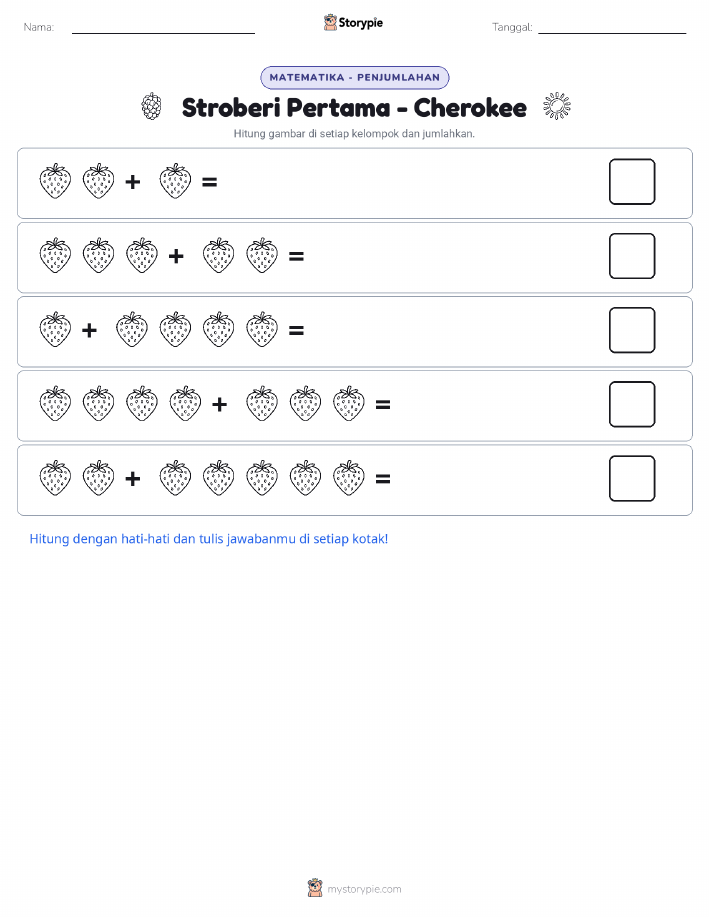Click the last strawberry in row four
The image size is (709, 917).
click(x=349, y=404)
